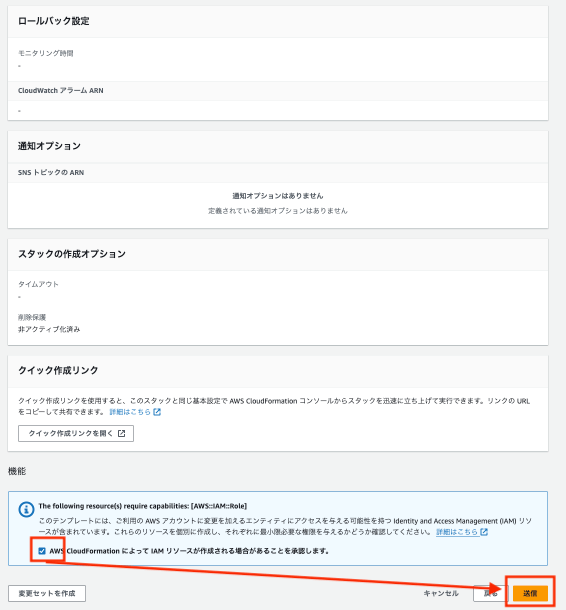Check the IAM resource acknowledgment checkbox
566x610 pixels.
42,551
